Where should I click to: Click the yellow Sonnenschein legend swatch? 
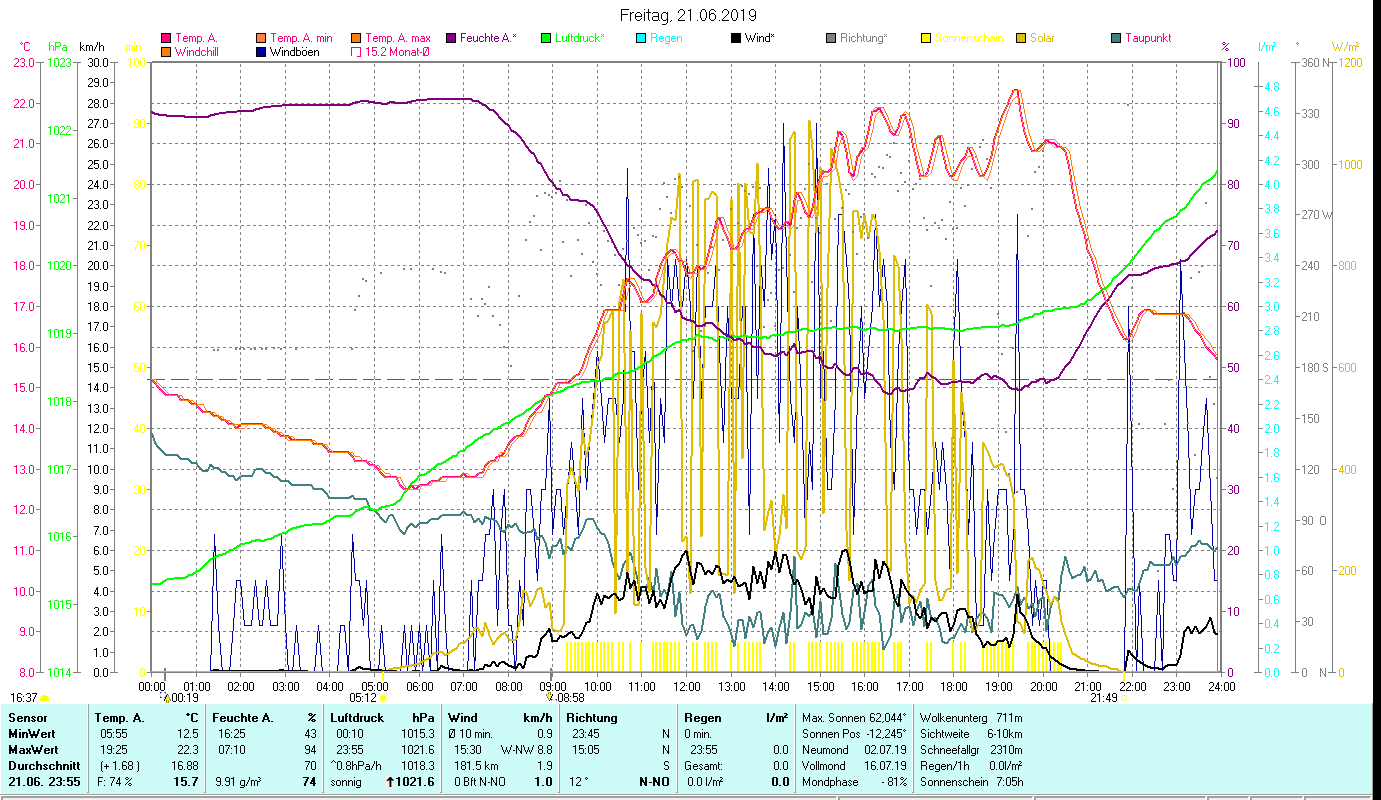click(x=927, y=38)
